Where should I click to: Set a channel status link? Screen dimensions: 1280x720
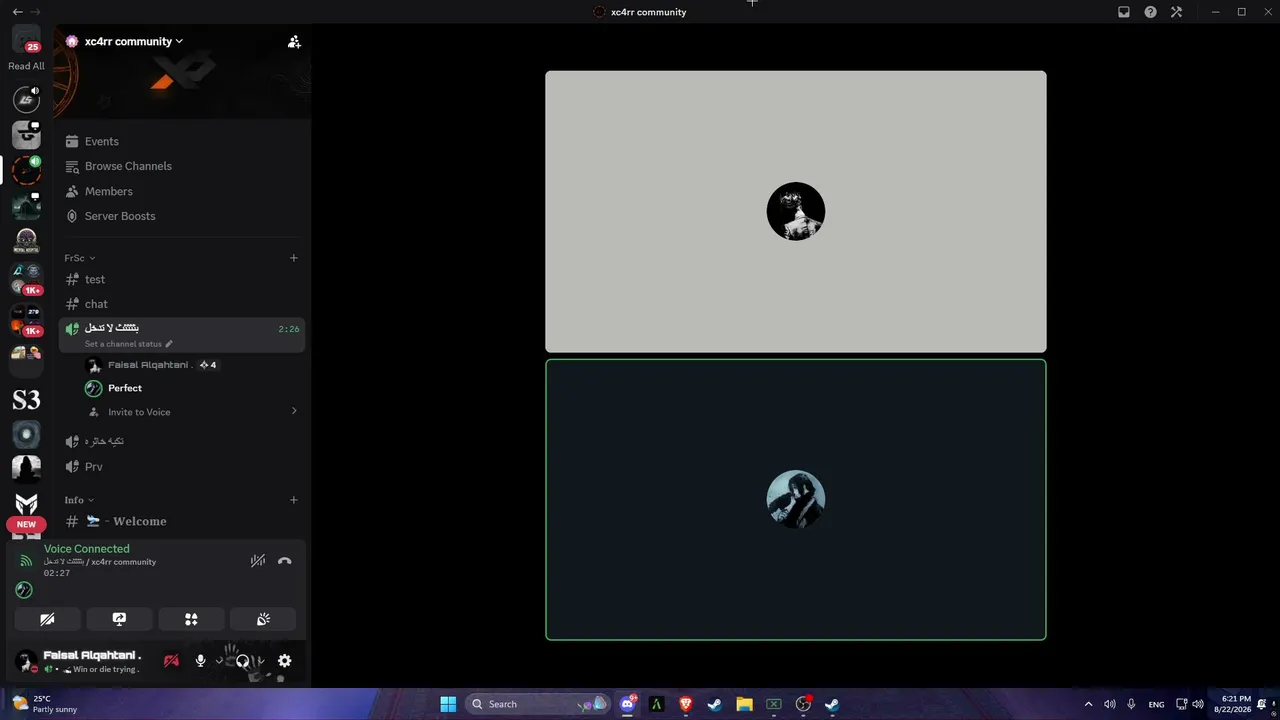(x=128, y=344)
